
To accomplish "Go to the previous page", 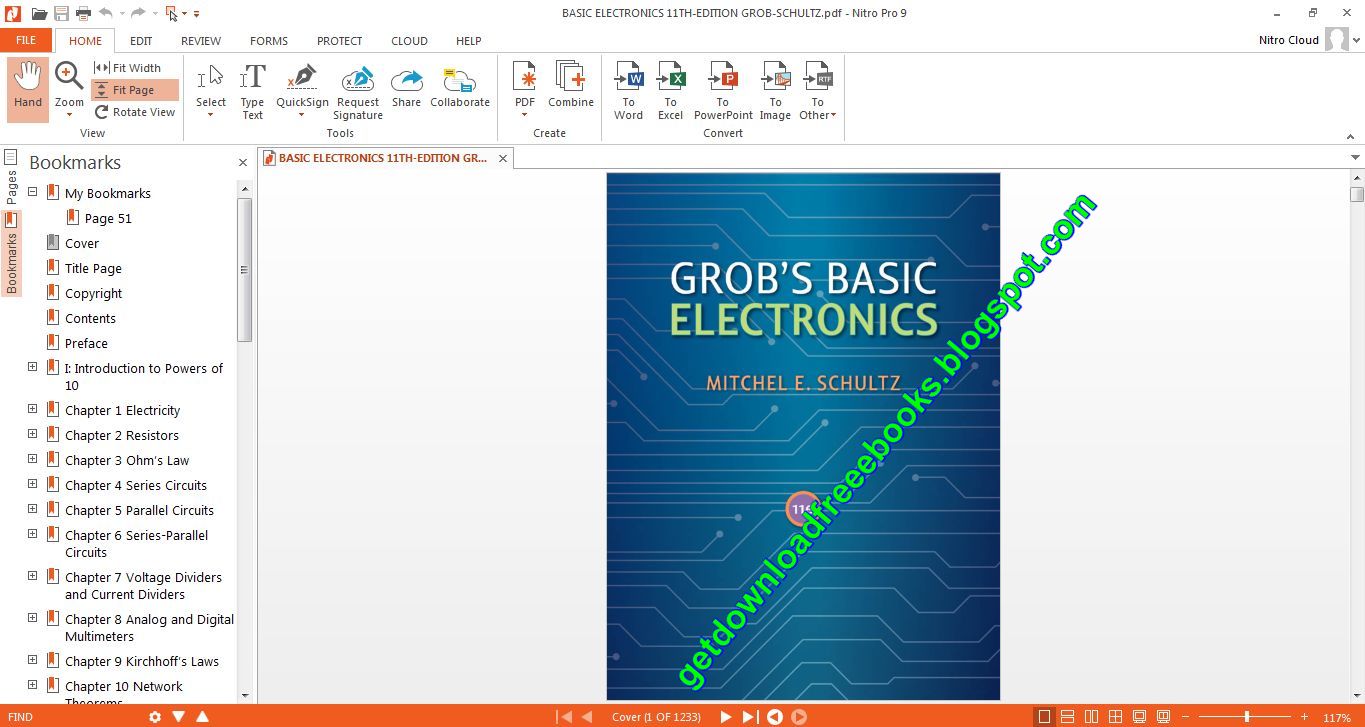I will pyautogui.click(x=587, y=717).
